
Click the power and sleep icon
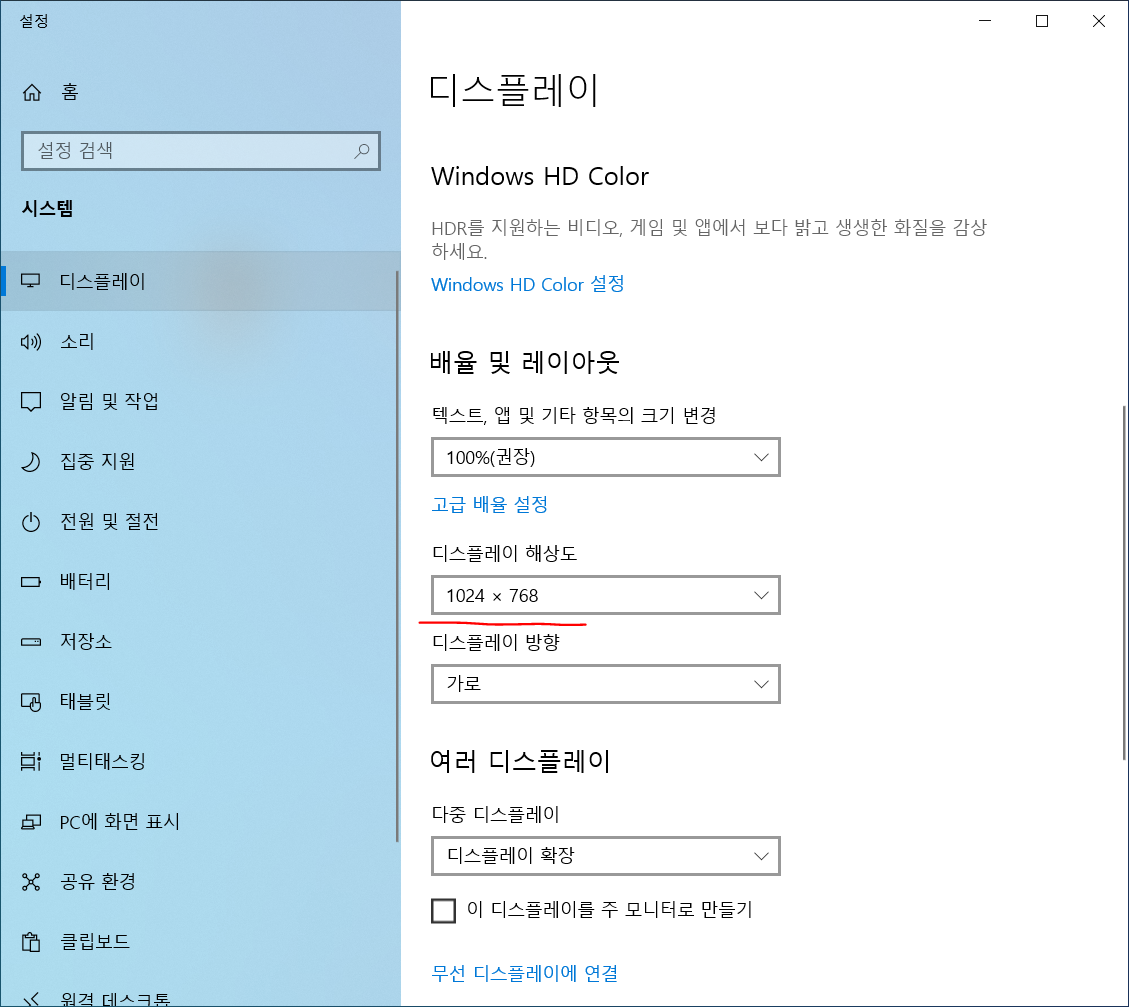[30, 521]
